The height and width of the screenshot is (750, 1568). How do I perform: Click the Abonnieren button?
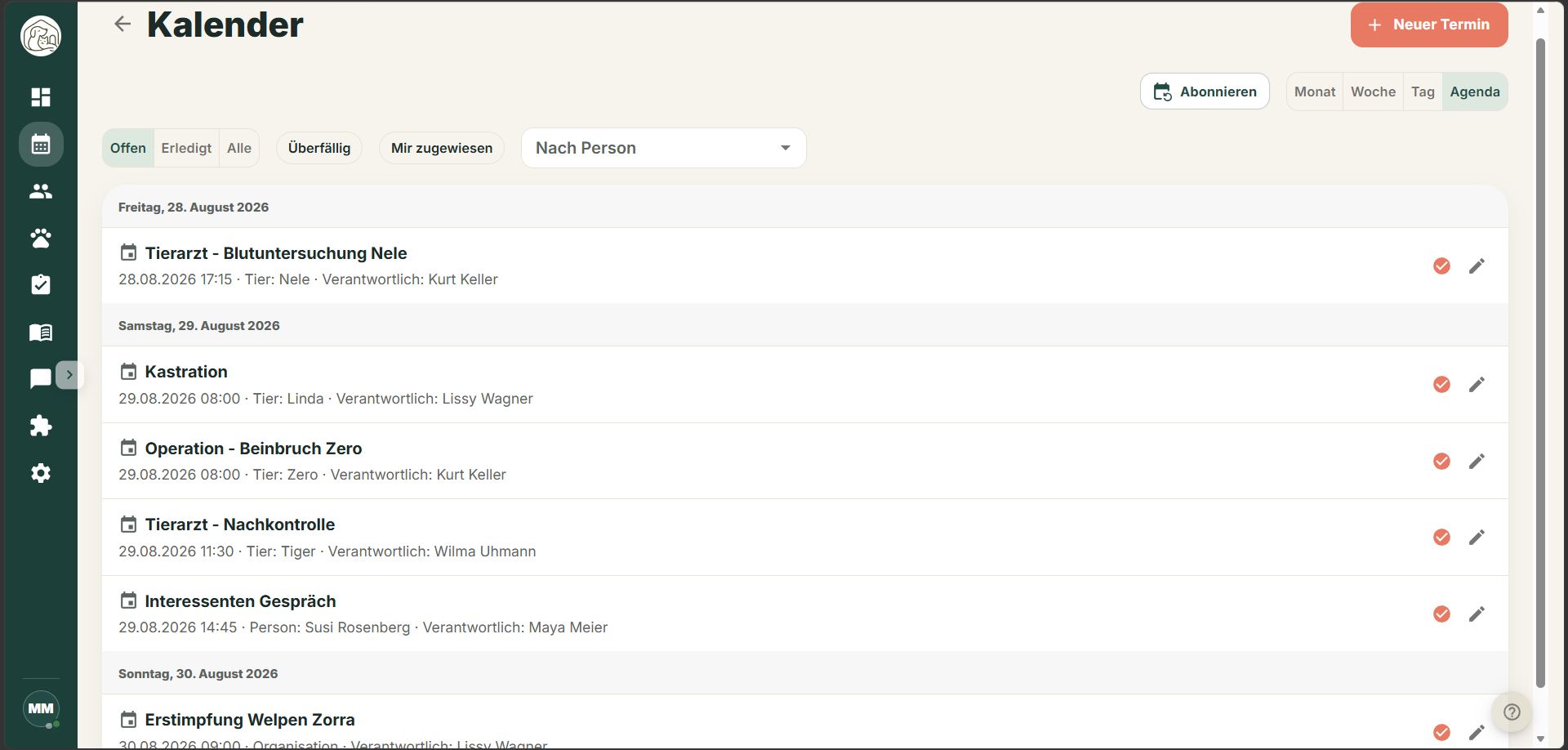(x=1205, y=92)
